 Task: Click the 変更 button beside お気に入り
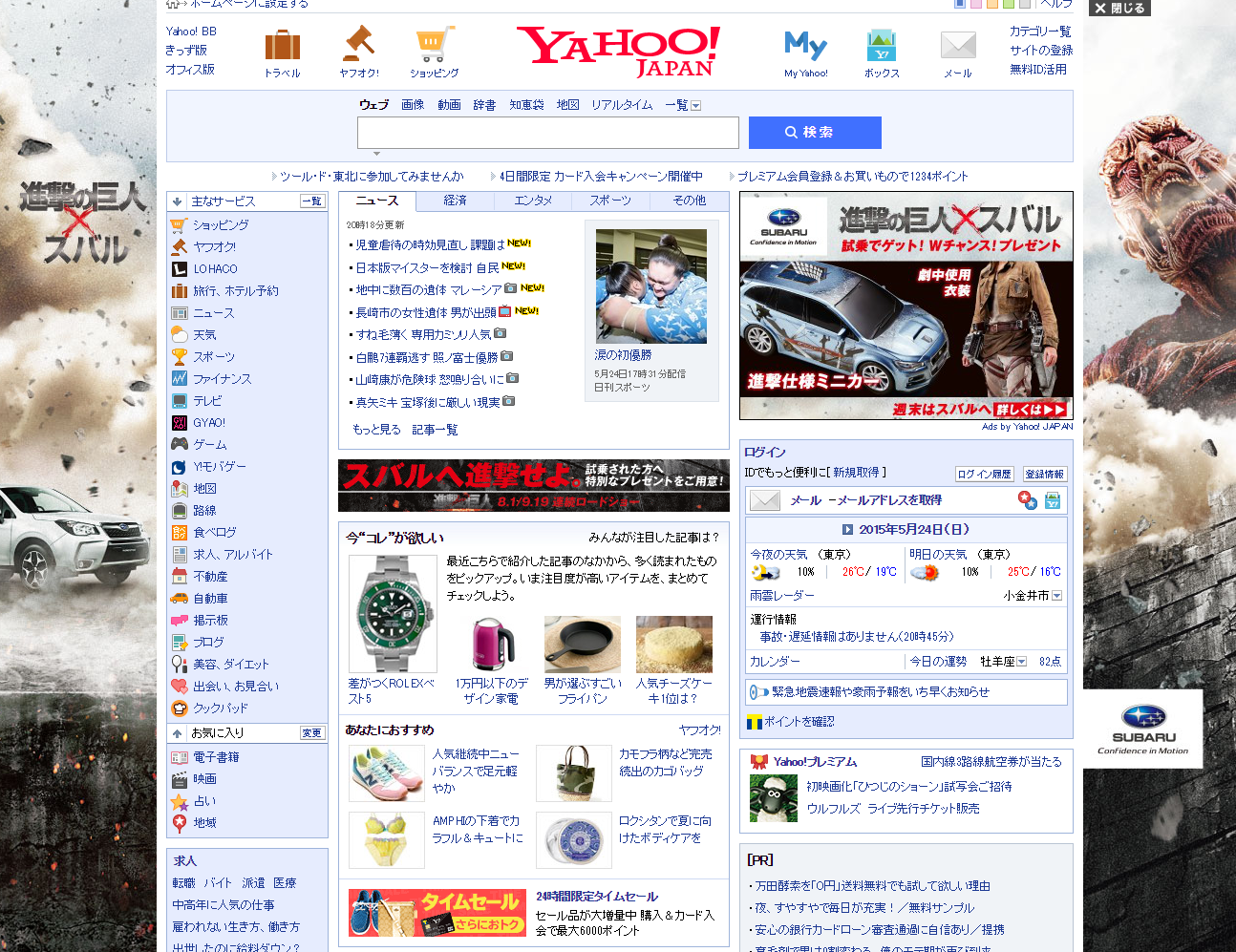(312, 733)
